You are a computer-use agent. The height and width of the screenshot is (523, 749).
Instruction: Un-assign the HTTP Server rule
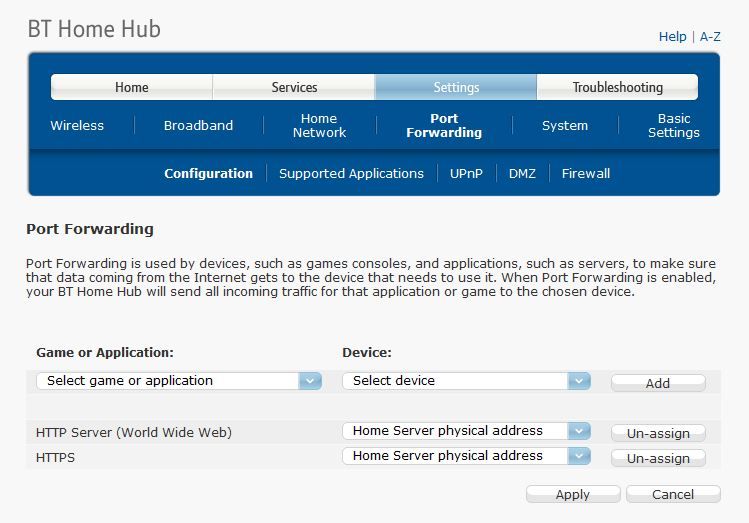pos(658,433)
